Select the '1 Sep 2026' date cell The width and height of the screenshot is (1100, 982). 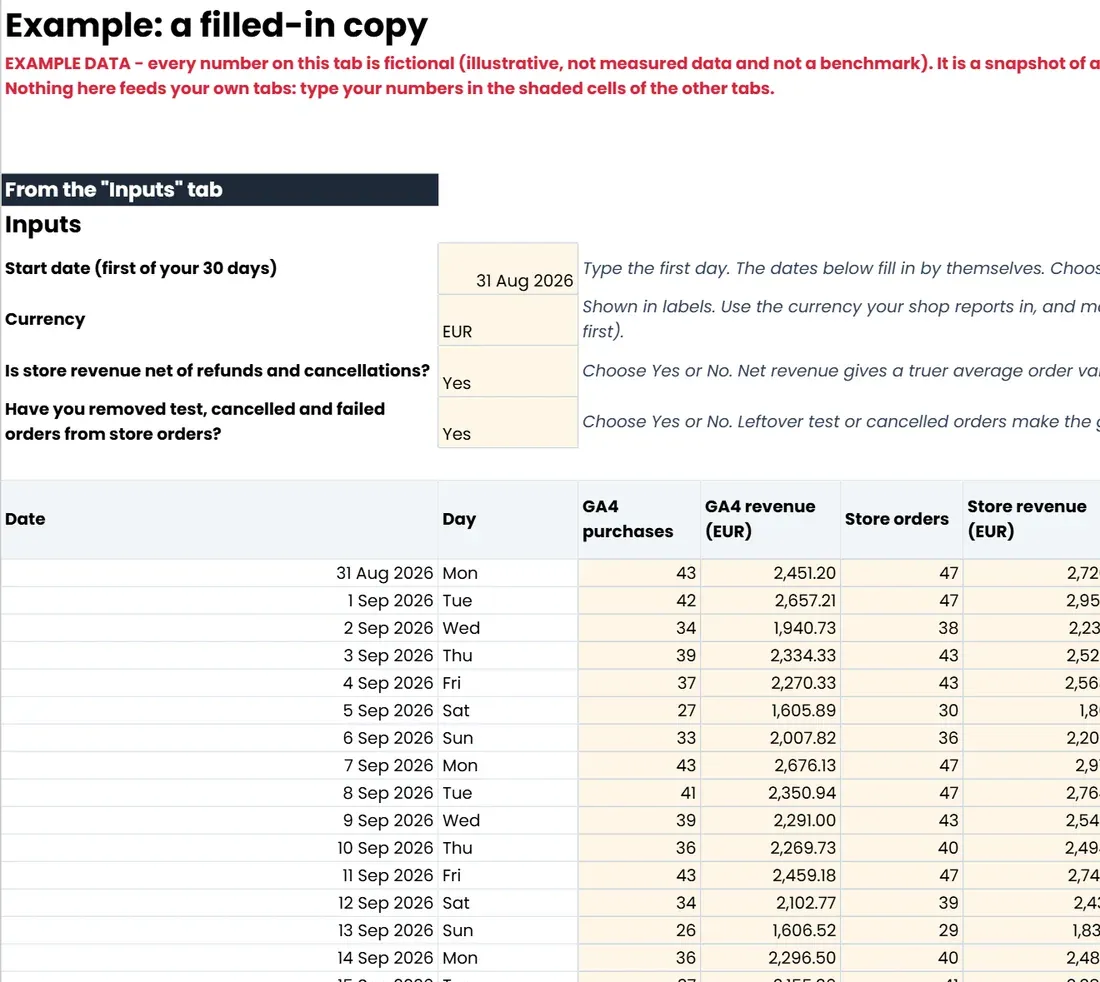pyautogui.click(x=220, y=600)
